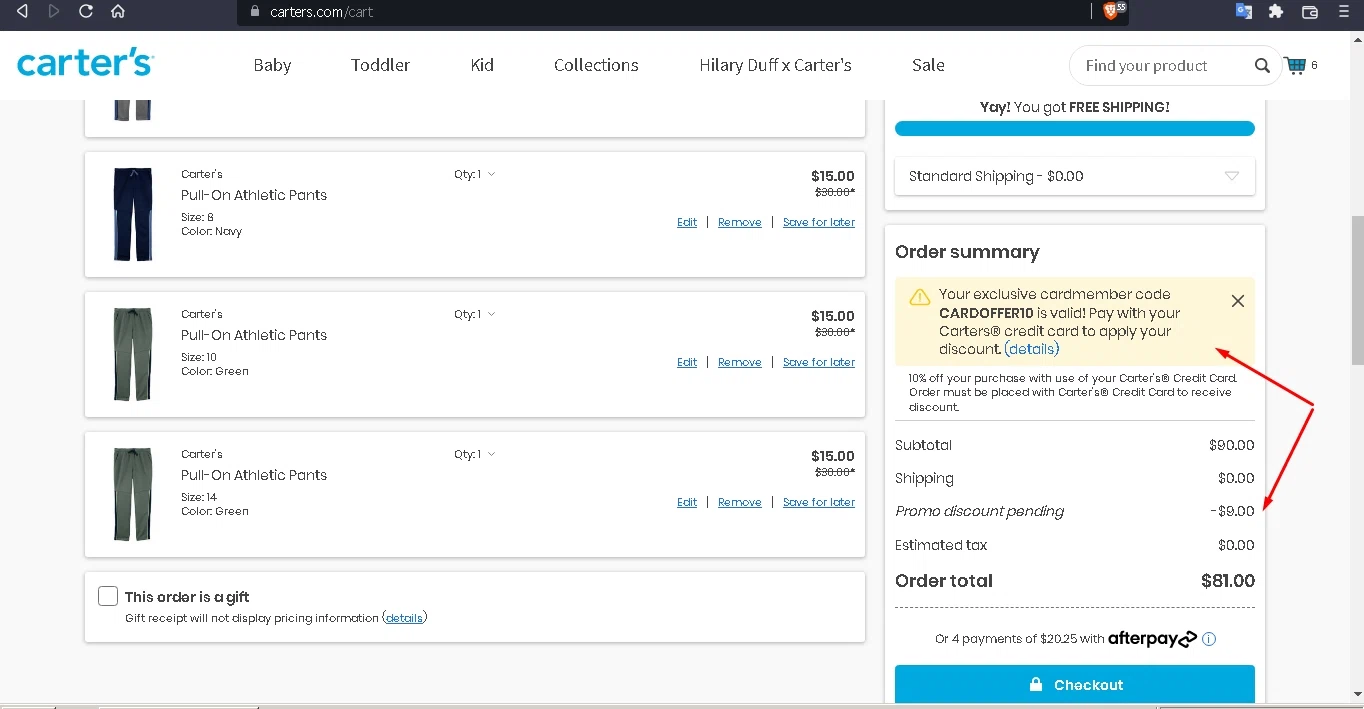Dismiss the CARDOFFER10 promo notice
Viewport: 1364px width, 709px height.
click(1238, 301)
